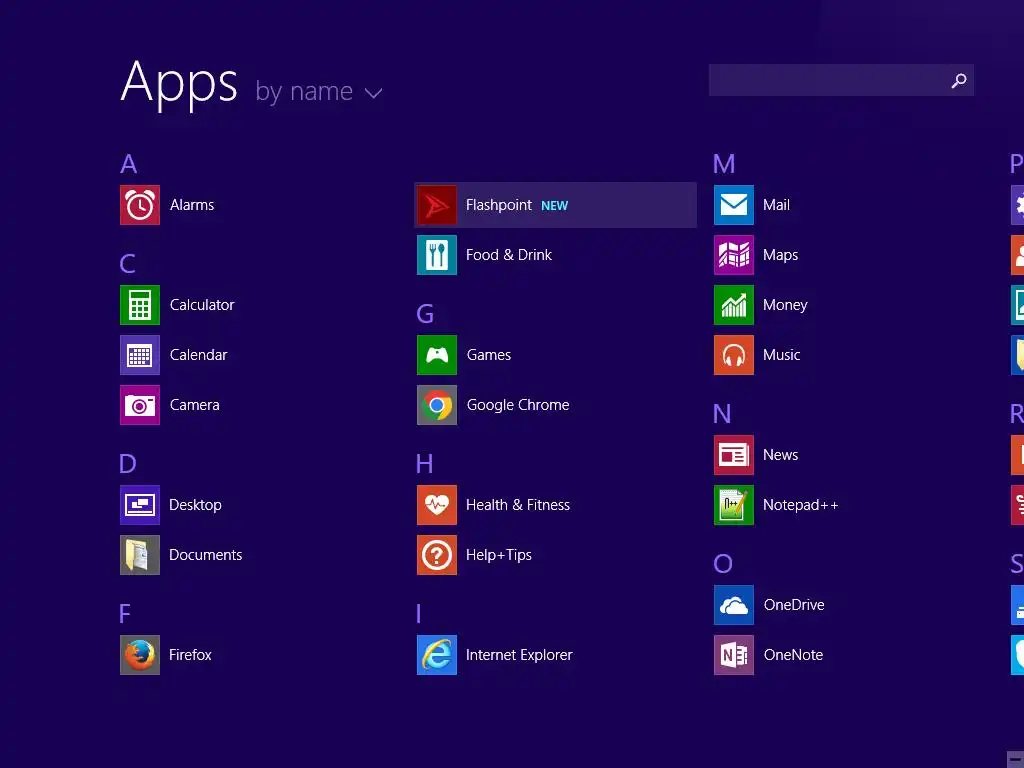Click the Camera app icon
This screenshot has height=768, width=1024.
click(140, 405)
